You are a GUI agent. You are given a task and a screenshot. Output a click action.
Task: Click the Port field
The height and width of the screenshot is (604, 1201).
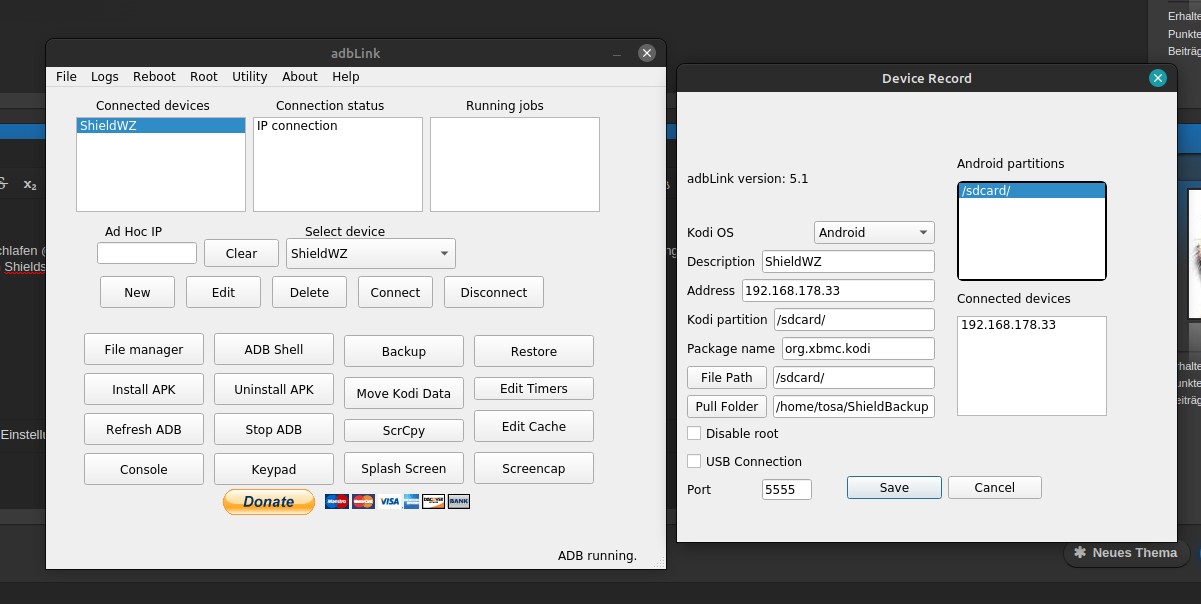click(786, 489)
